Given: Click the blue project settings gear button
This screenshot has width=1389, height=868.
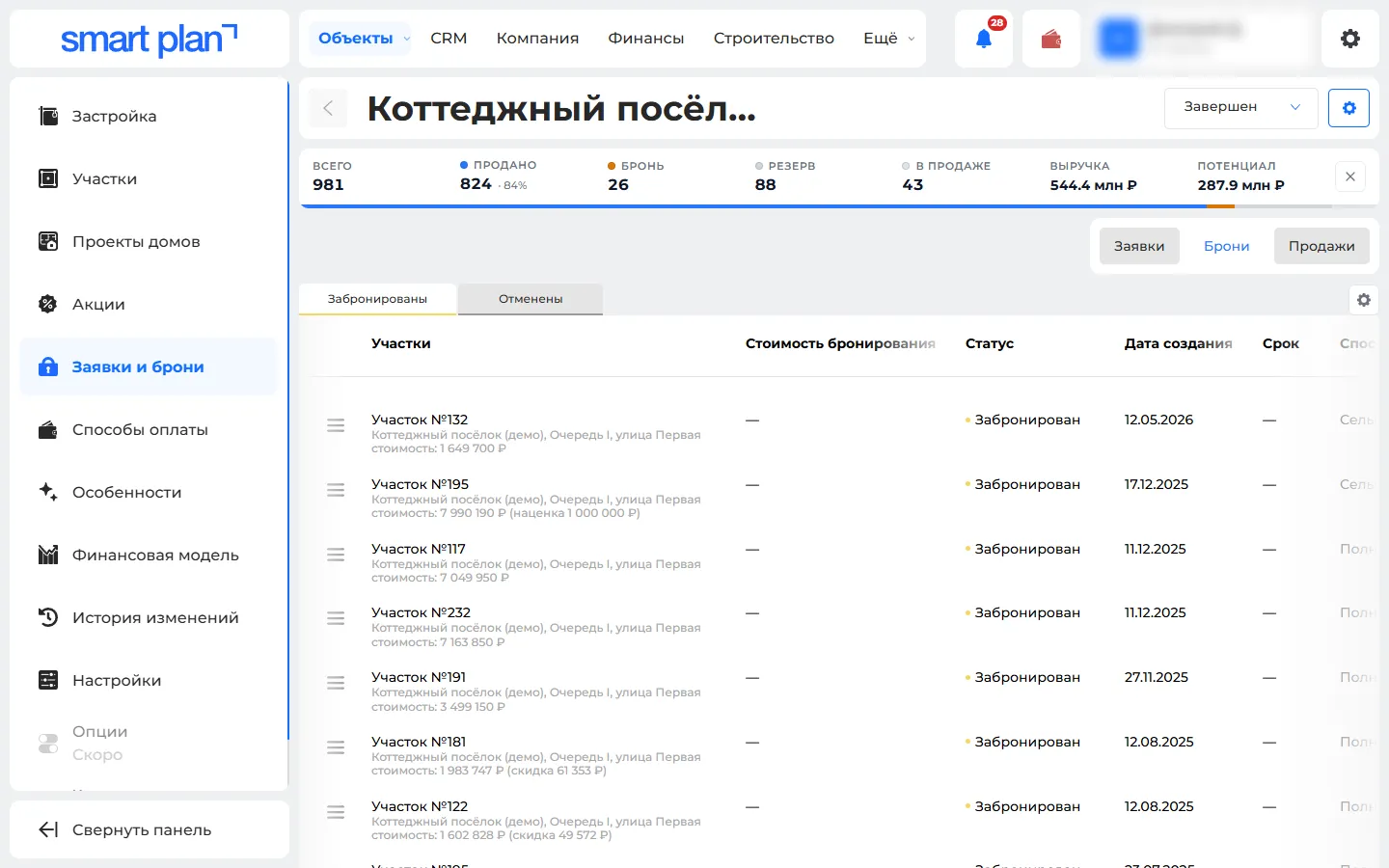Looking at the screenshot, I should [x=1348, y=108].
